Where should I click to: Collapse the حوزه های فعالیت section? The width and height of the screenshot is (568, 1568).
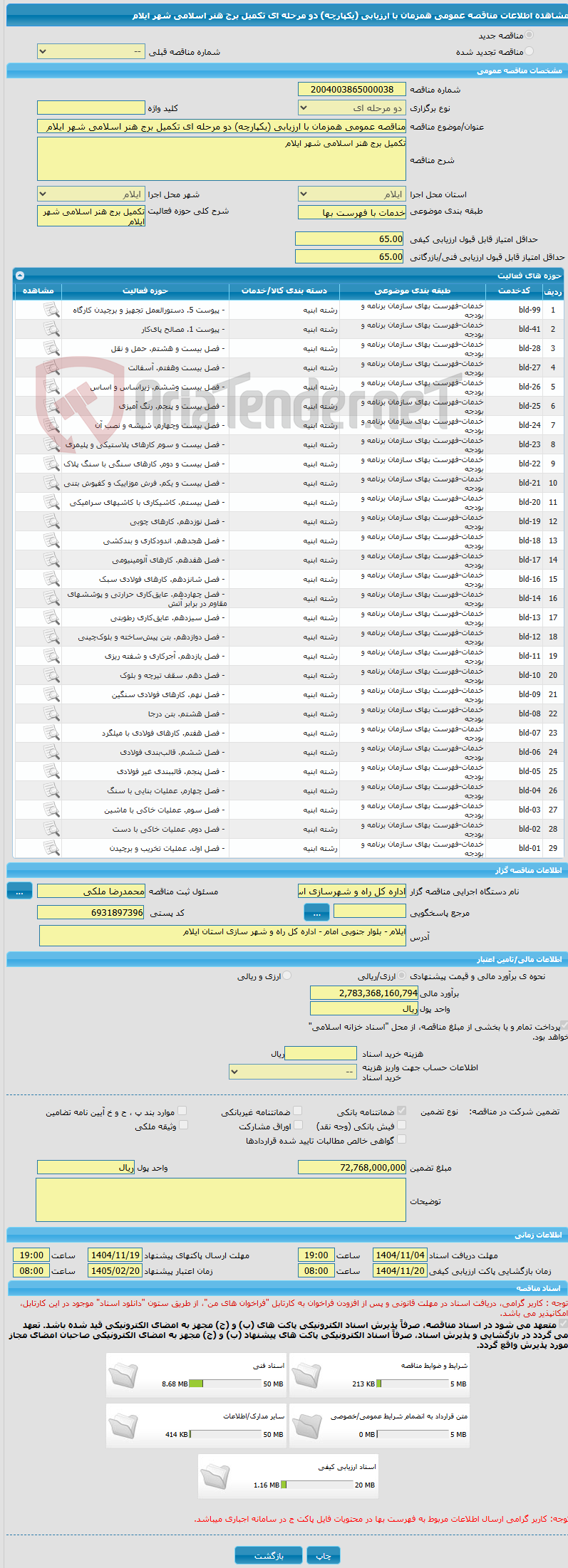tap(20, 275)
